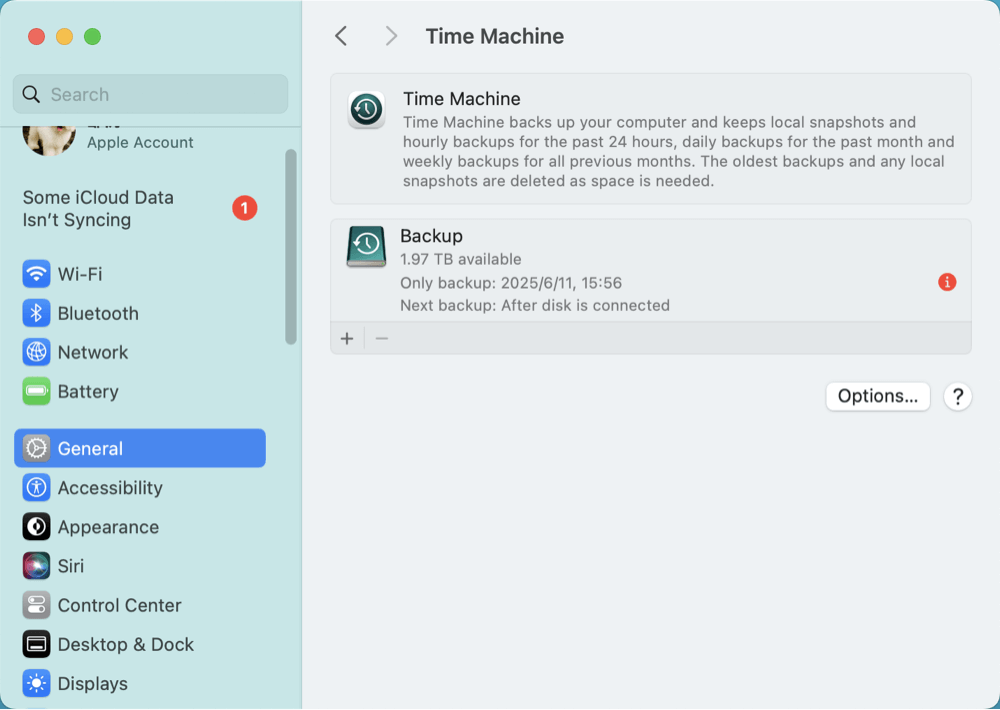Open the forward navigation arrow

(x=391, y=35)
